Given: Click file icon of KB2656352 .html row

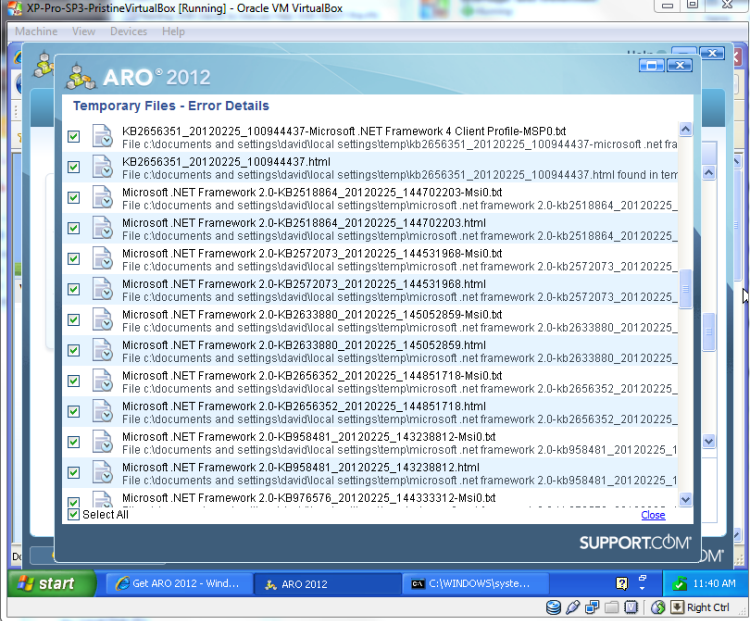Looking at the screenshot, I should click(x=102, y=411).
